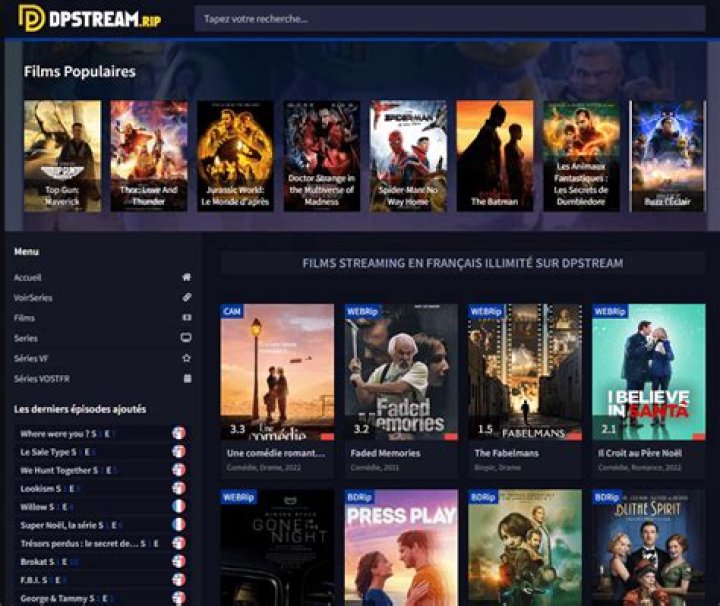Click the calendar icon beside Séries VOSTFR

click(x=187, y=378)
